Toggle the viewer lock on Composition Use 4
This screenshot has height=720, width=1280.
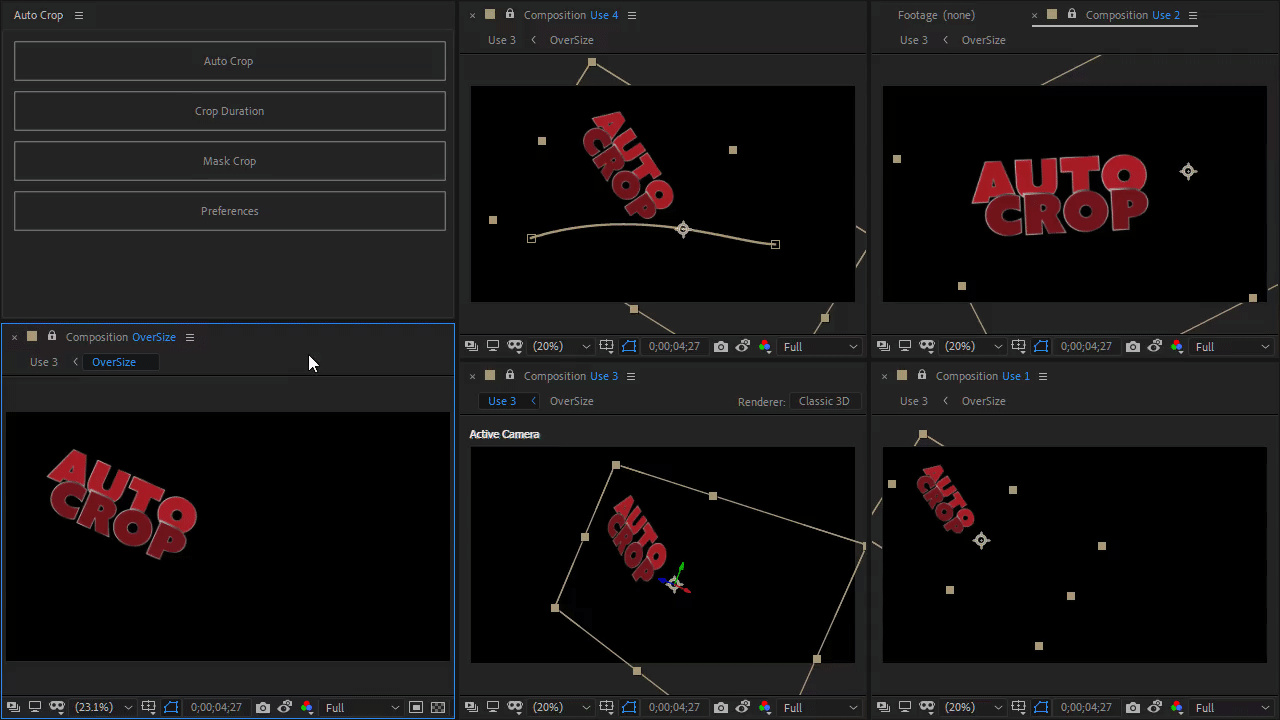click(x=510, y=15)
